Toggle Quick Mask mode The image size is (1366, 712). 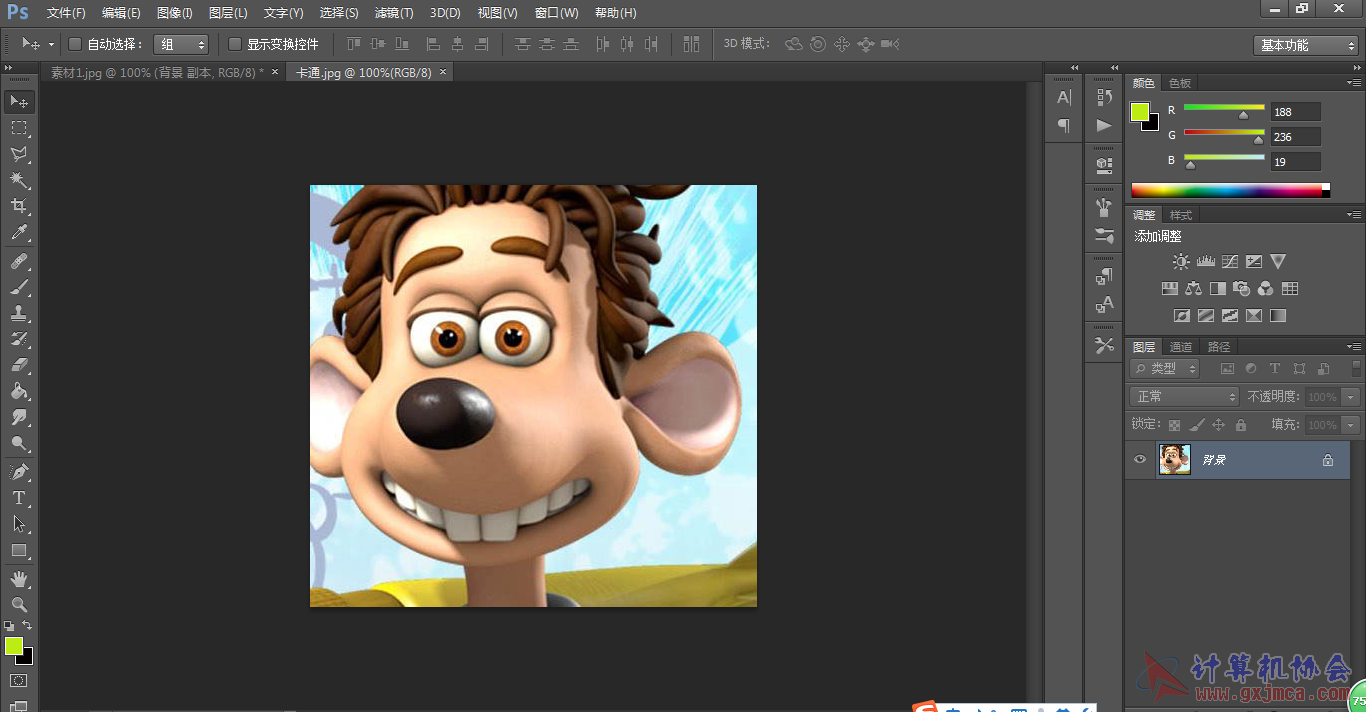coord(19,681)
